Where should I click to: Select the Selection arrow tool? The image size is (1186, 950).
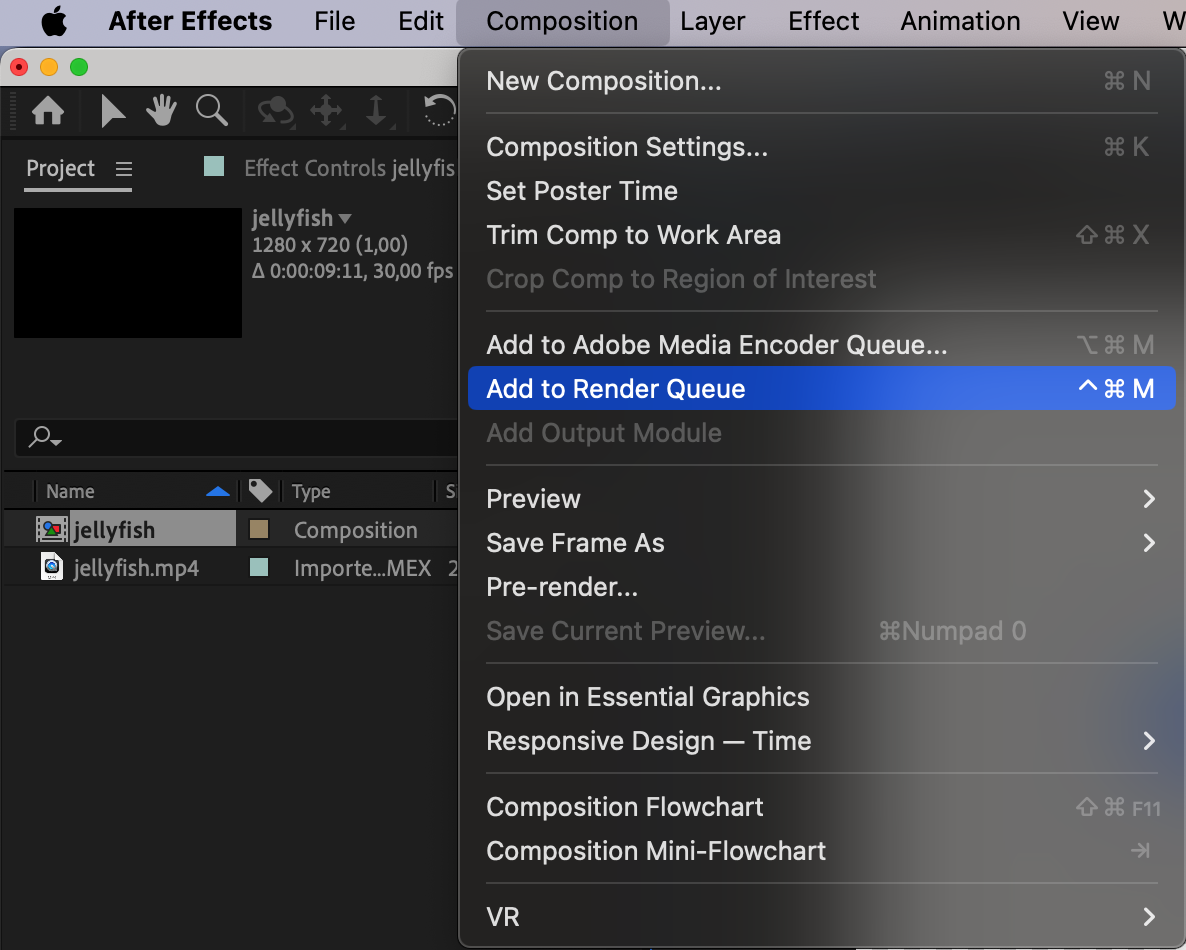click(x=113, y=111)
